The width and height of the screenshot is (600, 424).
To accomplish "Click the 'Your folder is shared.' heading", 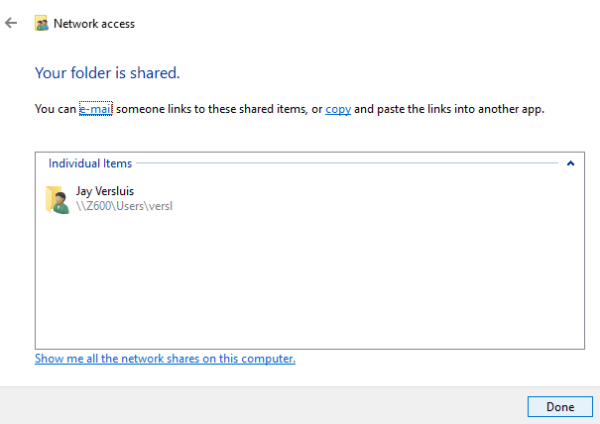I will point(107,73).
